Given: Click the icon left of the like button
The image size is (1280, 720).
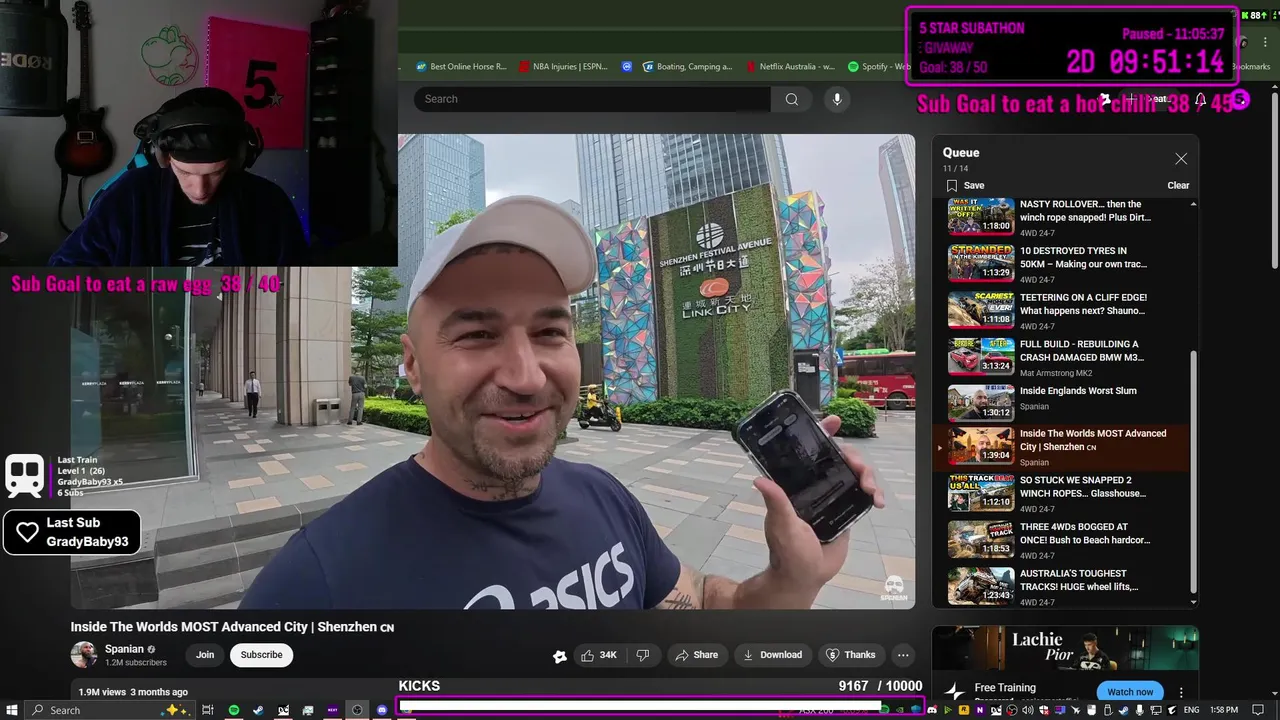Looking at the screenshot, I should click(x=560, y=656).
